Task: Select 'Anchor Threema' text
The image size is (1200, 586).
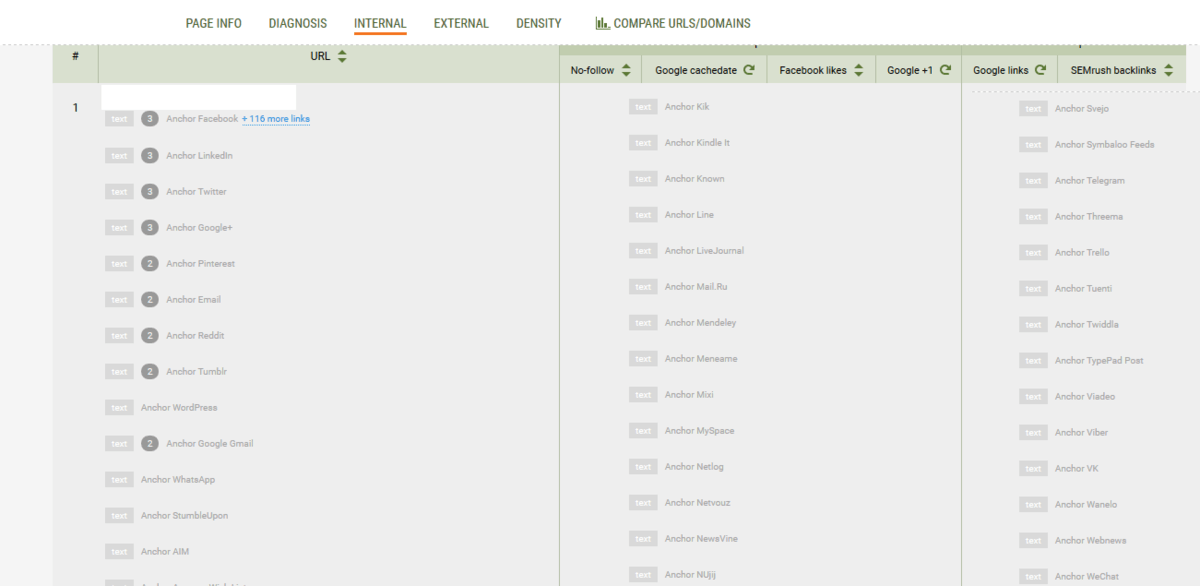Action: [x=1089, y=217]
